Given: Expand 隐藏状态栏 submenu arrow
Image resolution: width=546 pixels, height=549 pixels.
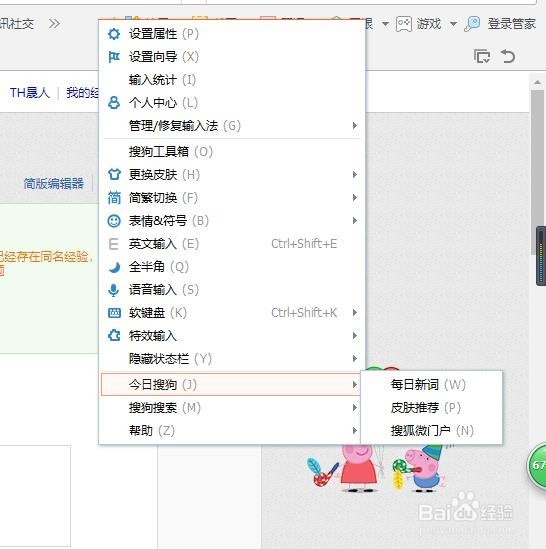Looking at the screenshot, I should [x=354, y=359].
